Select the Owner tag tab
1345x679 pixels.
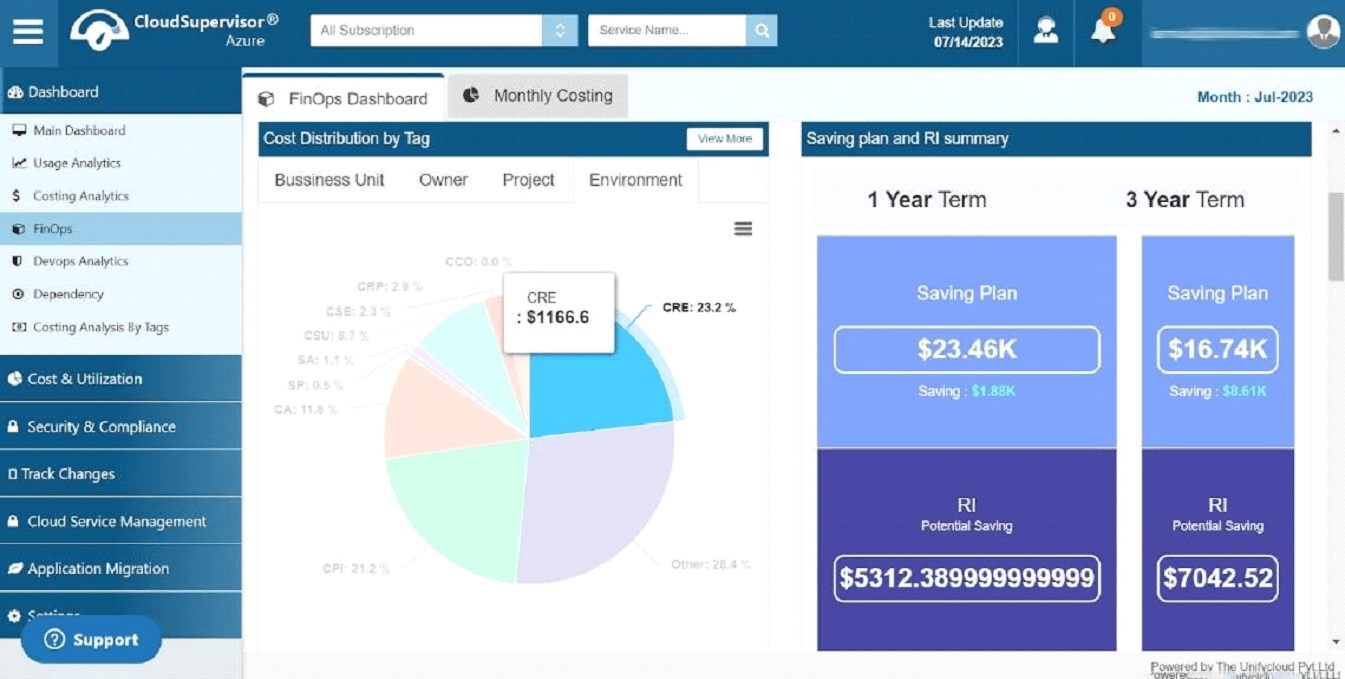pos(443,180)
